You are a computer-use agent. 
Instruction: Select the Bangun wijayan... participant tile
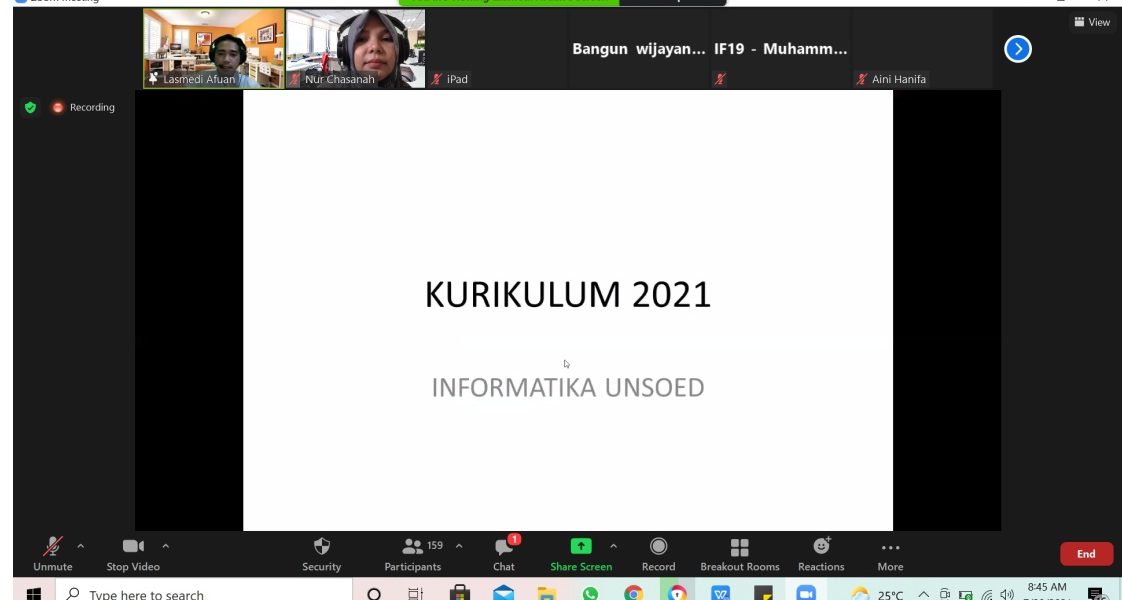coord(639,49)
